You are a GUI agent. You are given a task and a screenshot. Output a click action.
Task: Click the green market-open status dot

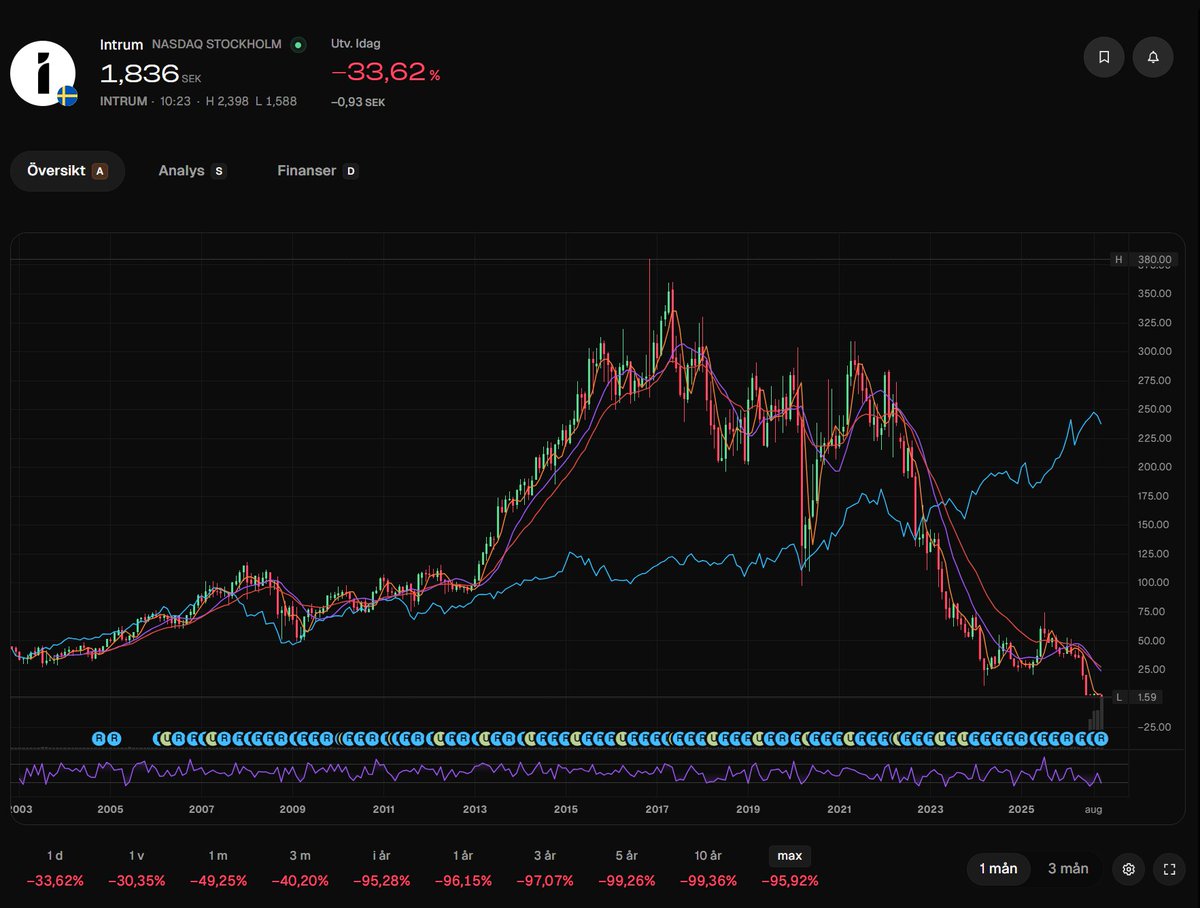pos(298,45)
